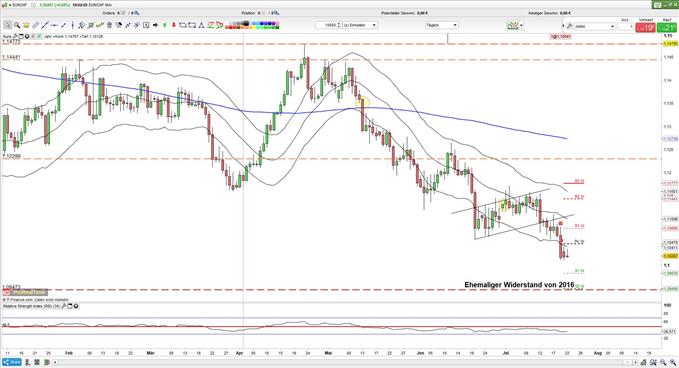Screen dimensions: 679x368
Task: Select the ray segment line tool
Action: (63, 25)
